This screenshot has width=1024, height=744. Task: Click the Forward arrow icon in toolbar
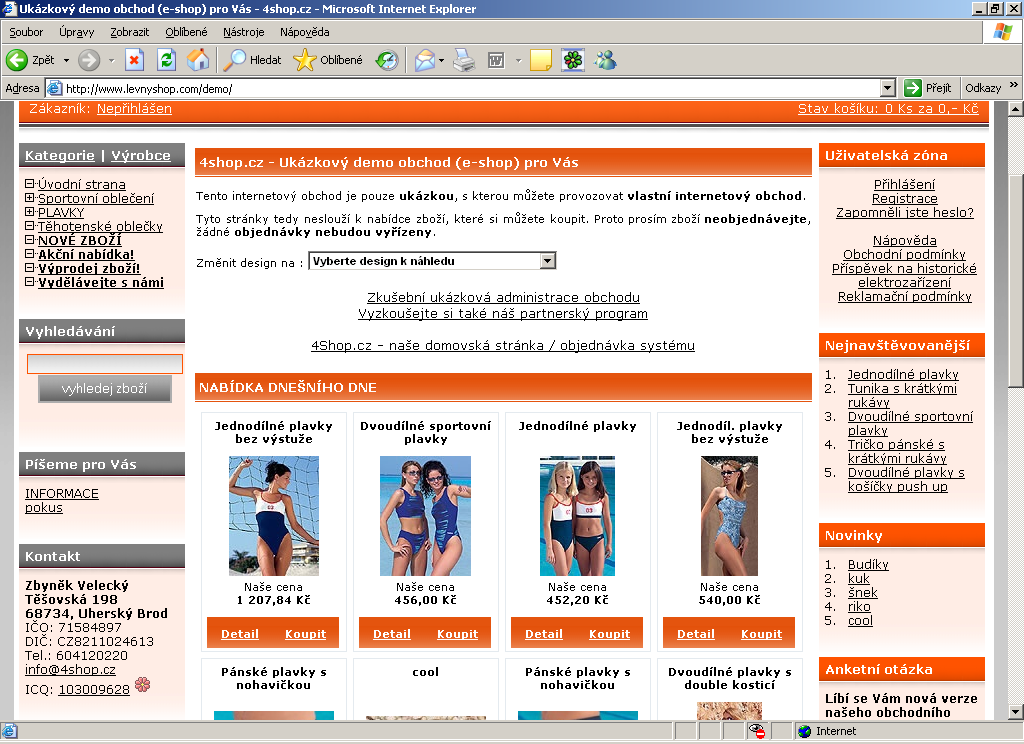(x=89, y=60)
